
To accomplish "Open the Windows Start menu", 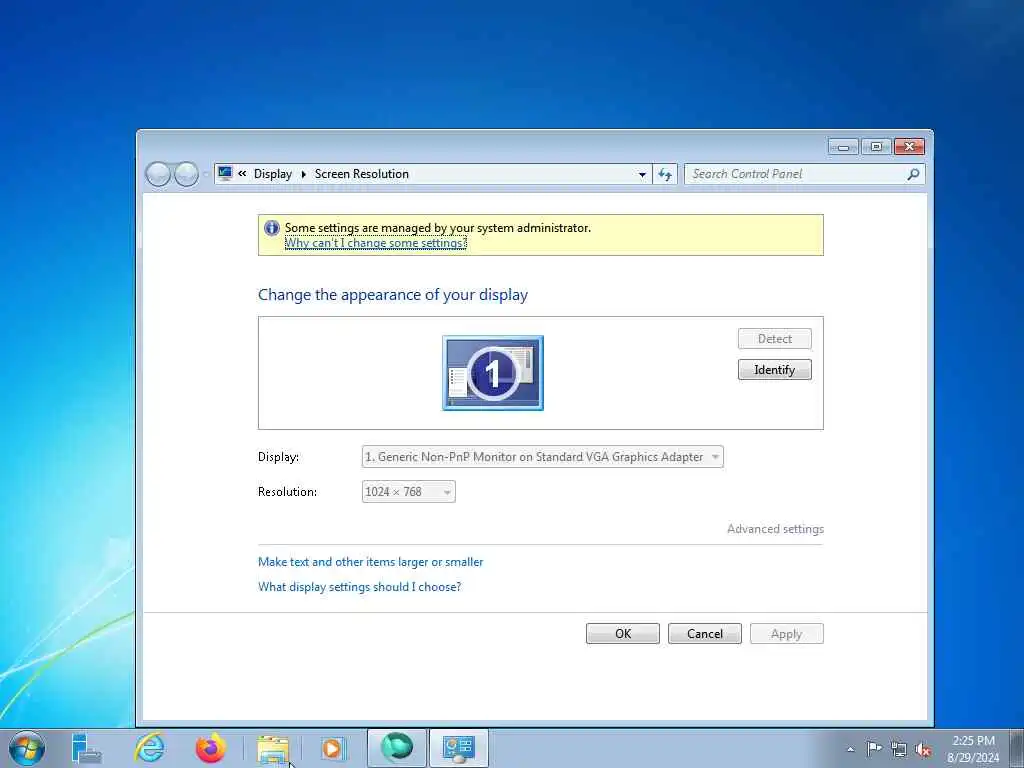I will click(27, 748).
